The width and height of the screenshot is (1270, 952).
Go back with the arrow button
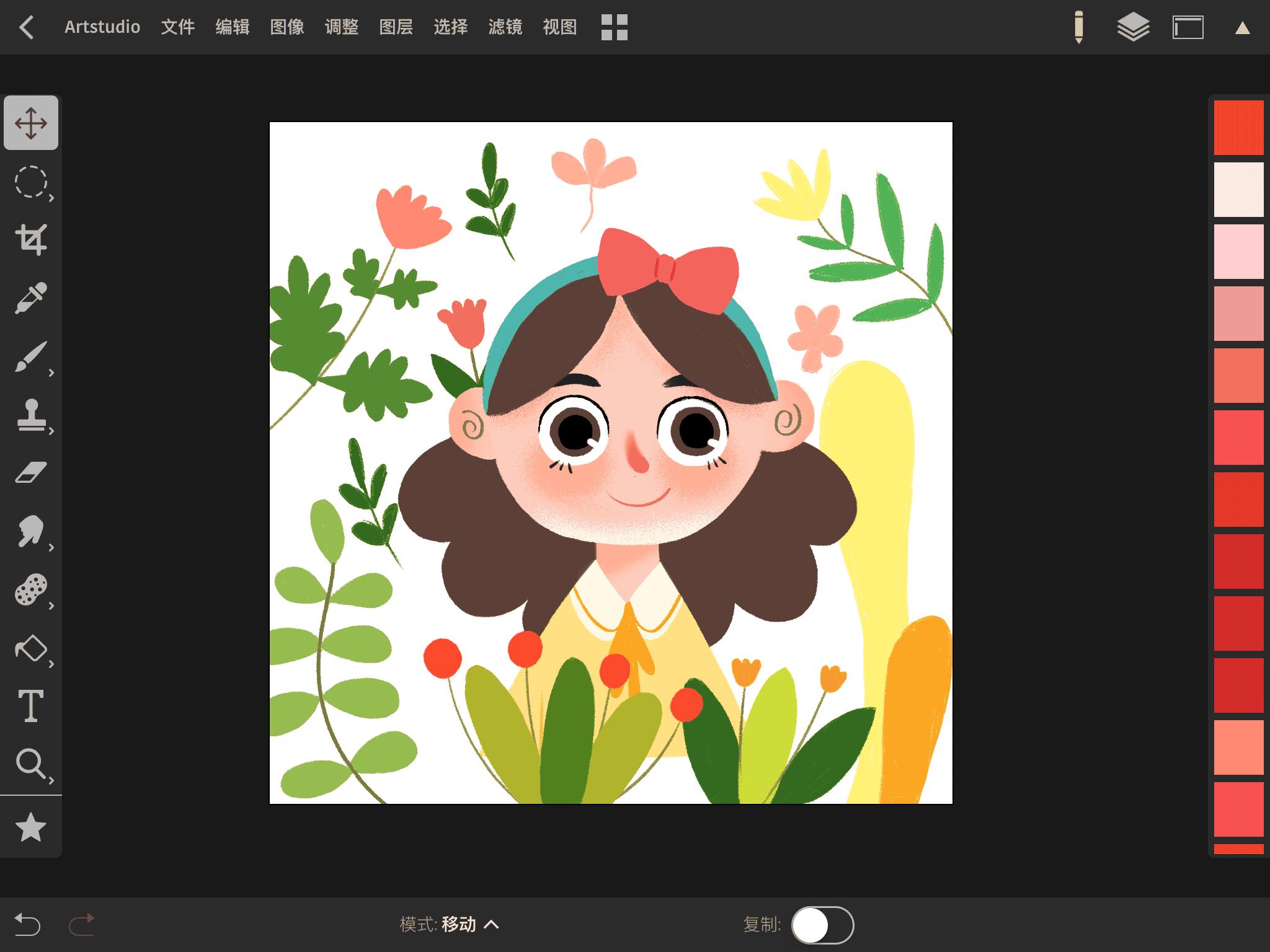tap(26, 27)
